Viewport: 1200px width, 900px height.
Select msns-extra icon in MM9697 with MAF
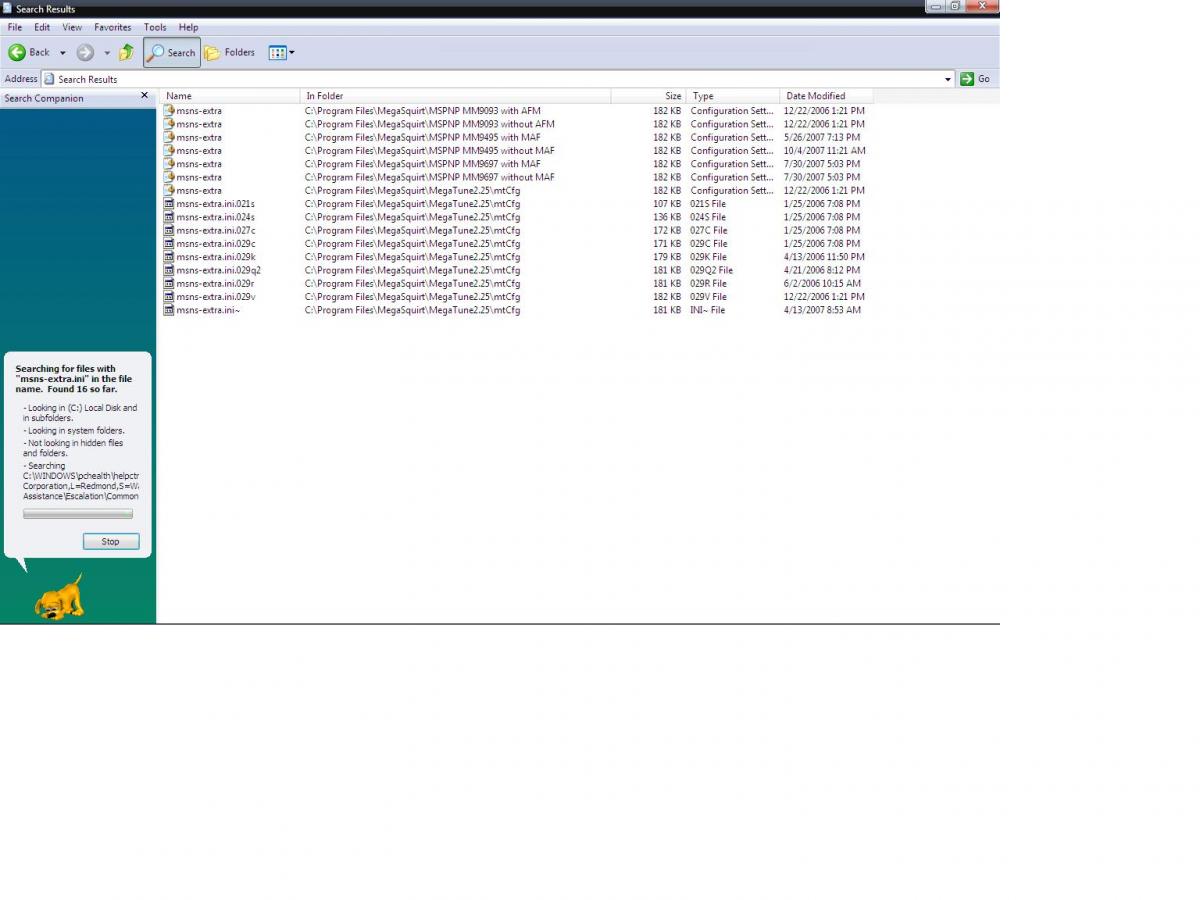click(x=169, y=163)
